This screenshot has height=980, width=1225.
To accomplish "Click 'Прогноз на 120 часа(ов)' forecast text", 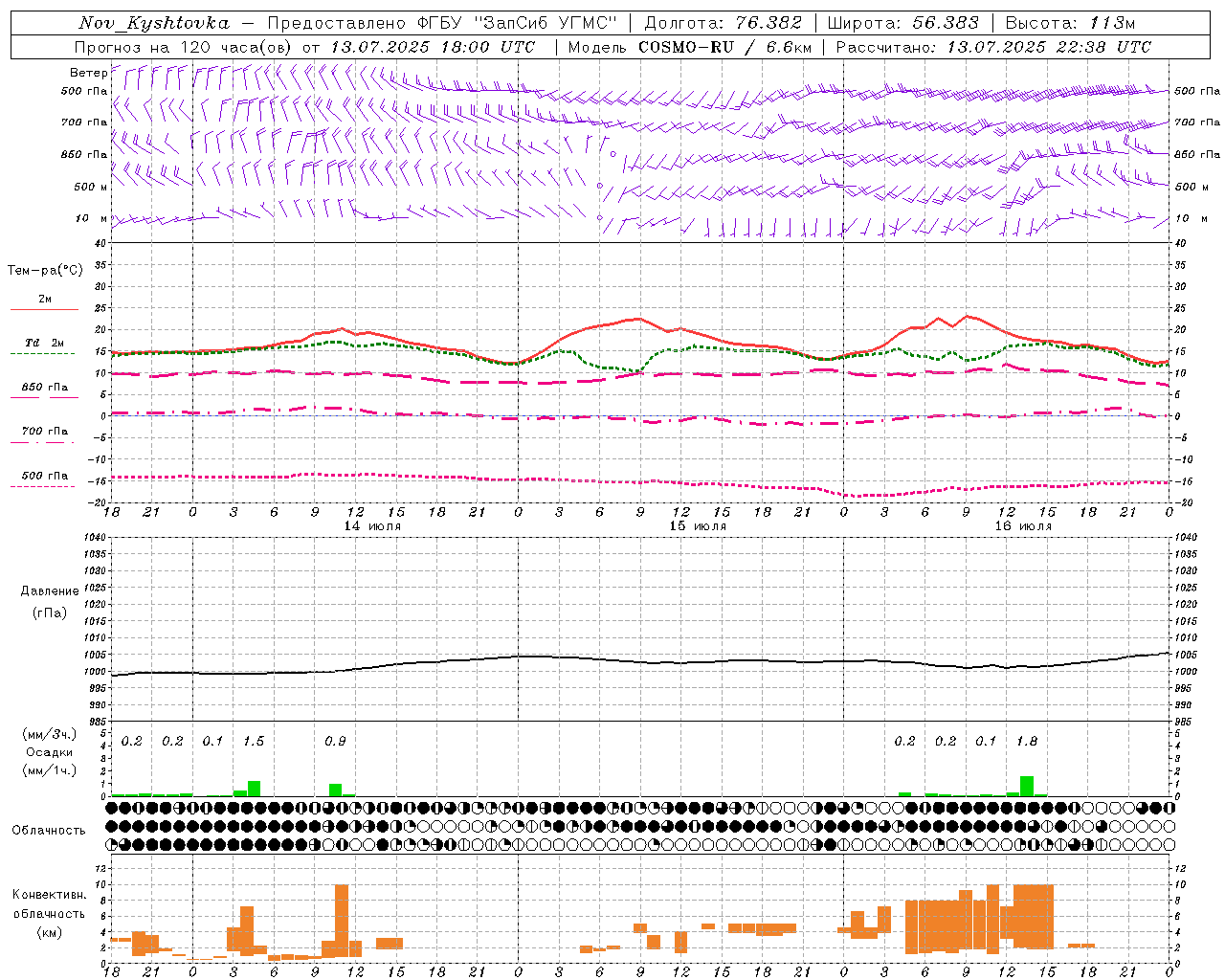I will tap(184, 47).
